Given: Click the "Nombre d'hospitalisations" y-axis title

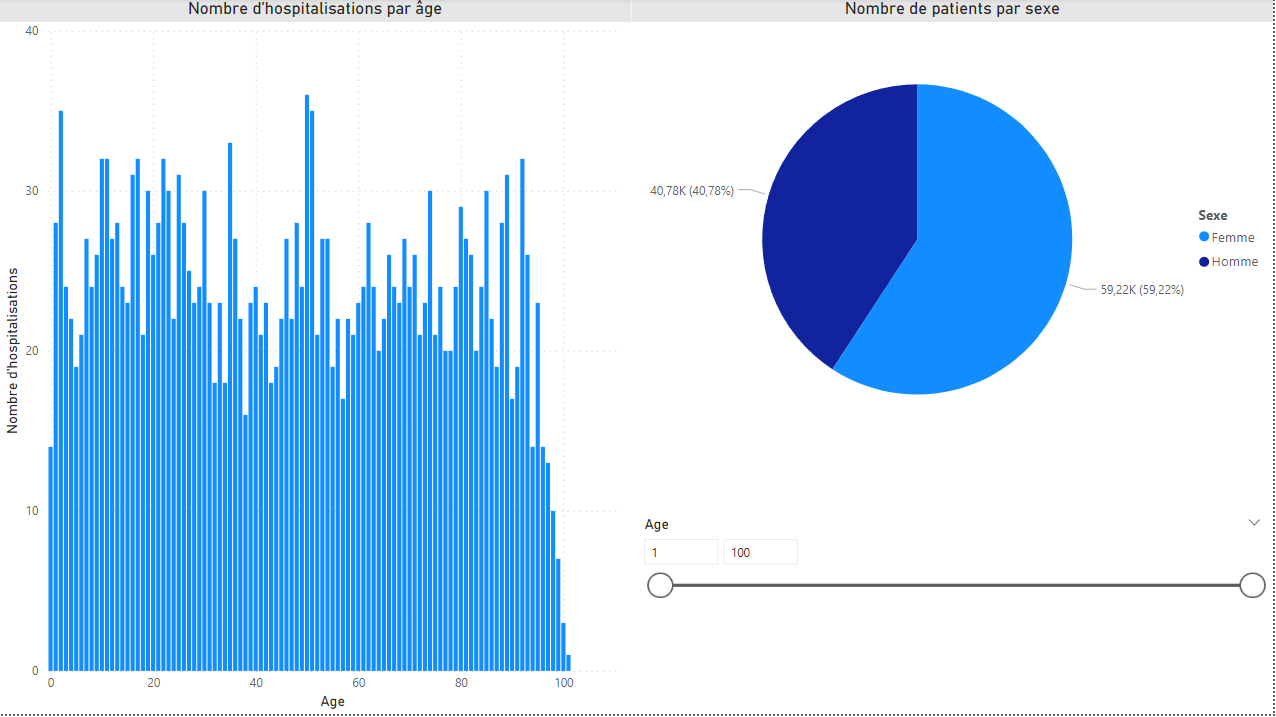Looking at the screenshot, I should [13, 350].
